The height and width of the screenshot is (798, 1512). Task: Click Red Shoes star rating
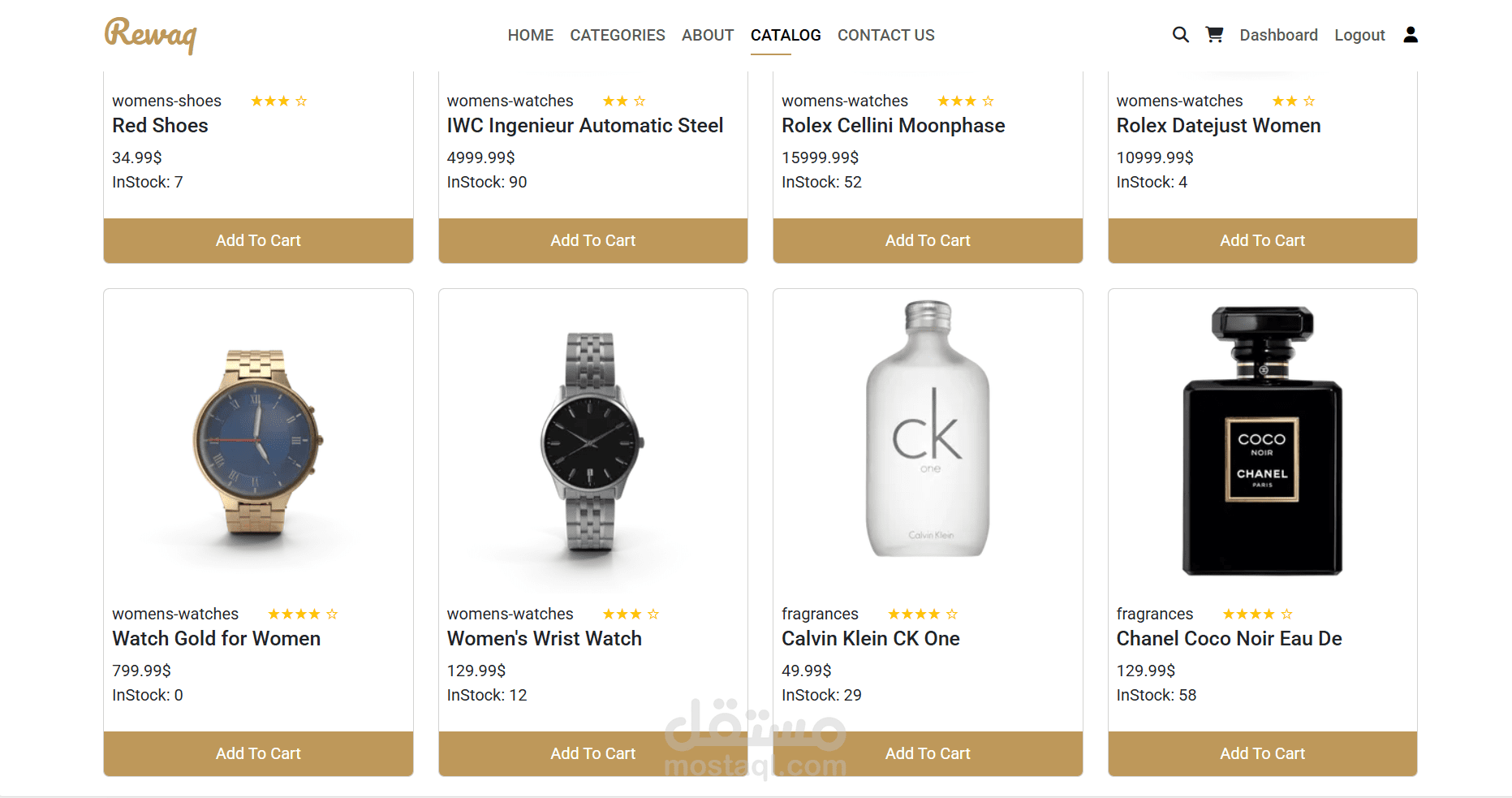278,101
